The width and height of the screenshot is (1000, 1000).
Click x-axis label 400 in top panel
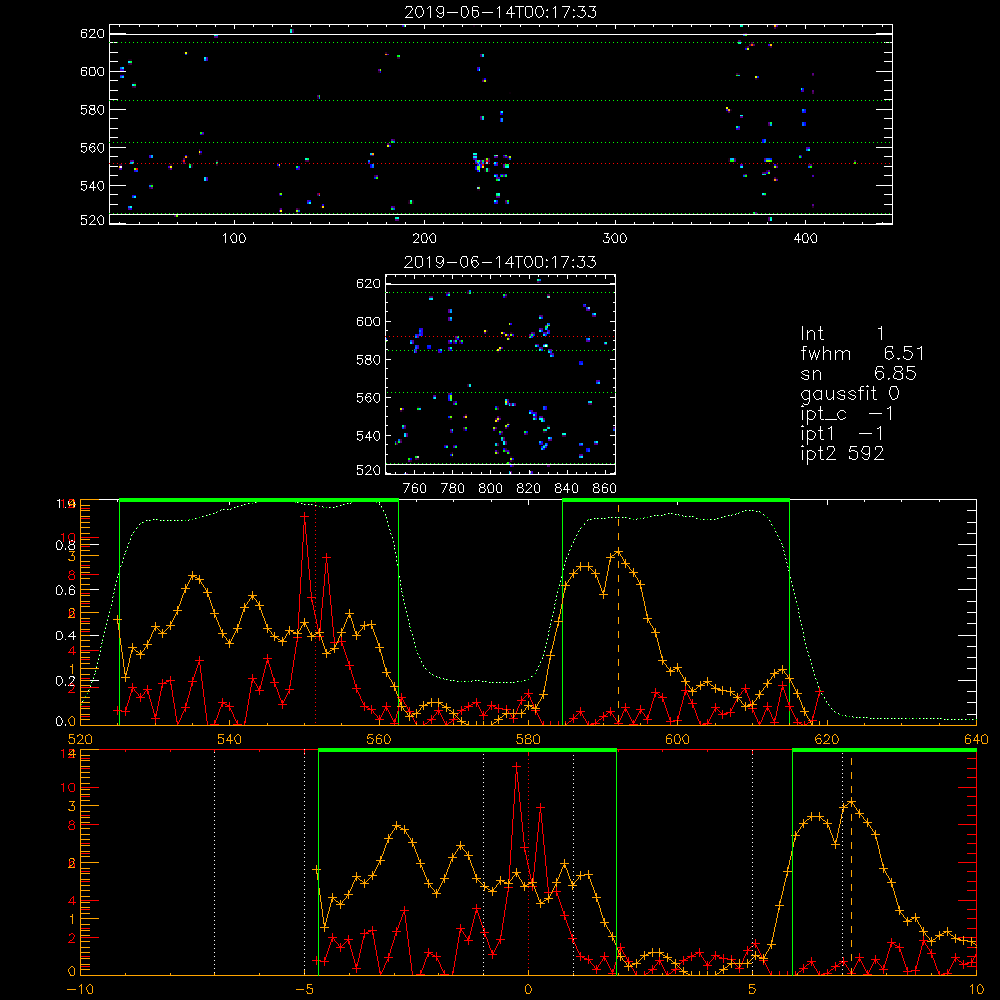805,239
